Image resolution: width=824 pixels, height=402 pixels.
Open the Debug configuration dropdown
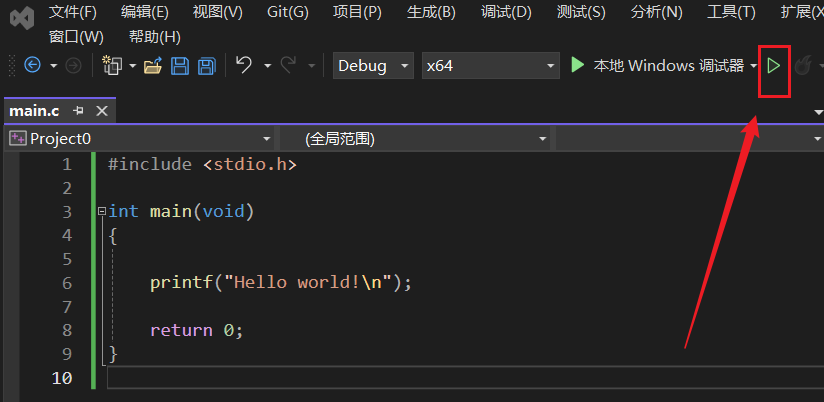coord(373,66)
